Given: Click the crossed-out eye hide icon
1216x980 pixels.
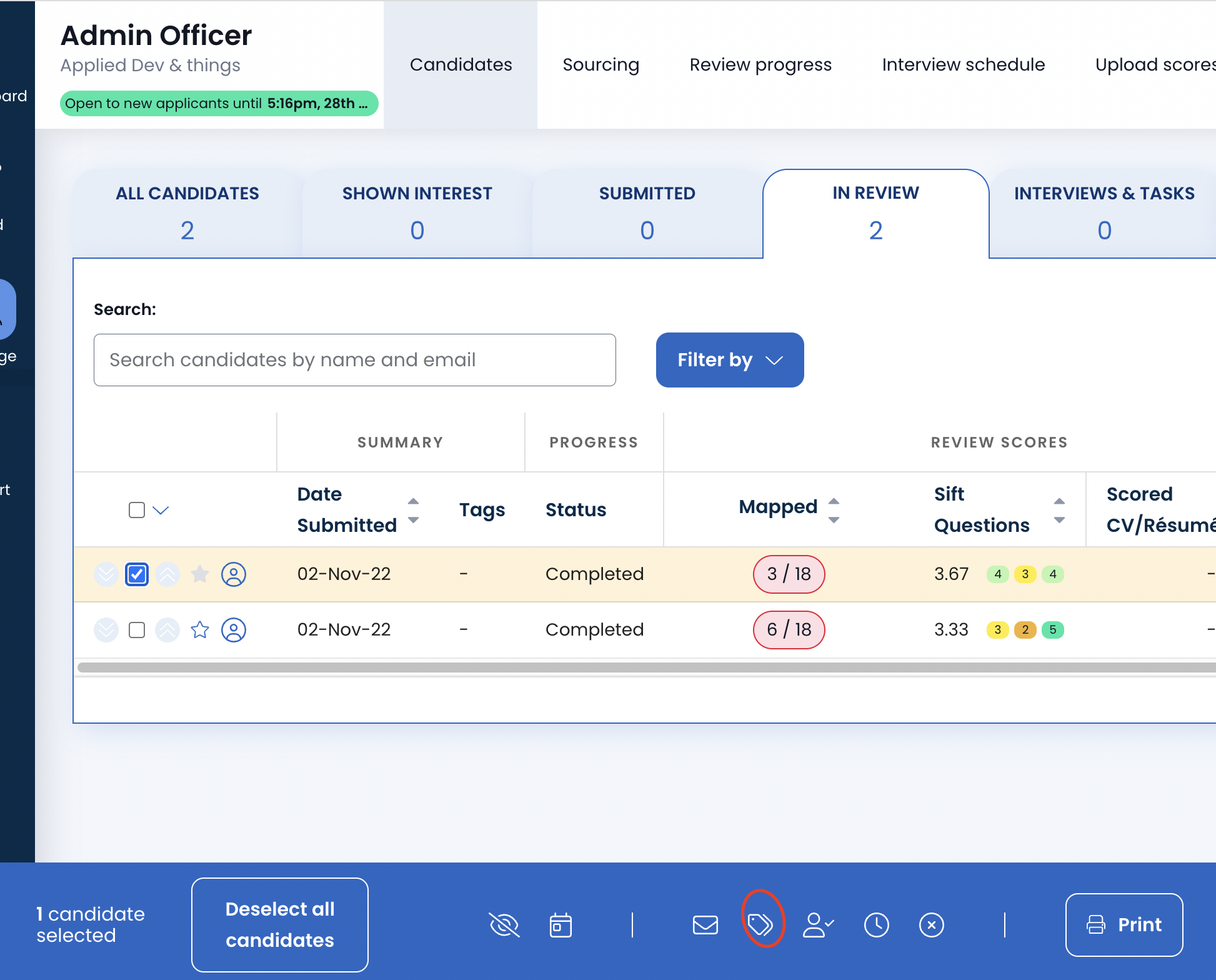Looking at the screenshot, I should point(504,924).
